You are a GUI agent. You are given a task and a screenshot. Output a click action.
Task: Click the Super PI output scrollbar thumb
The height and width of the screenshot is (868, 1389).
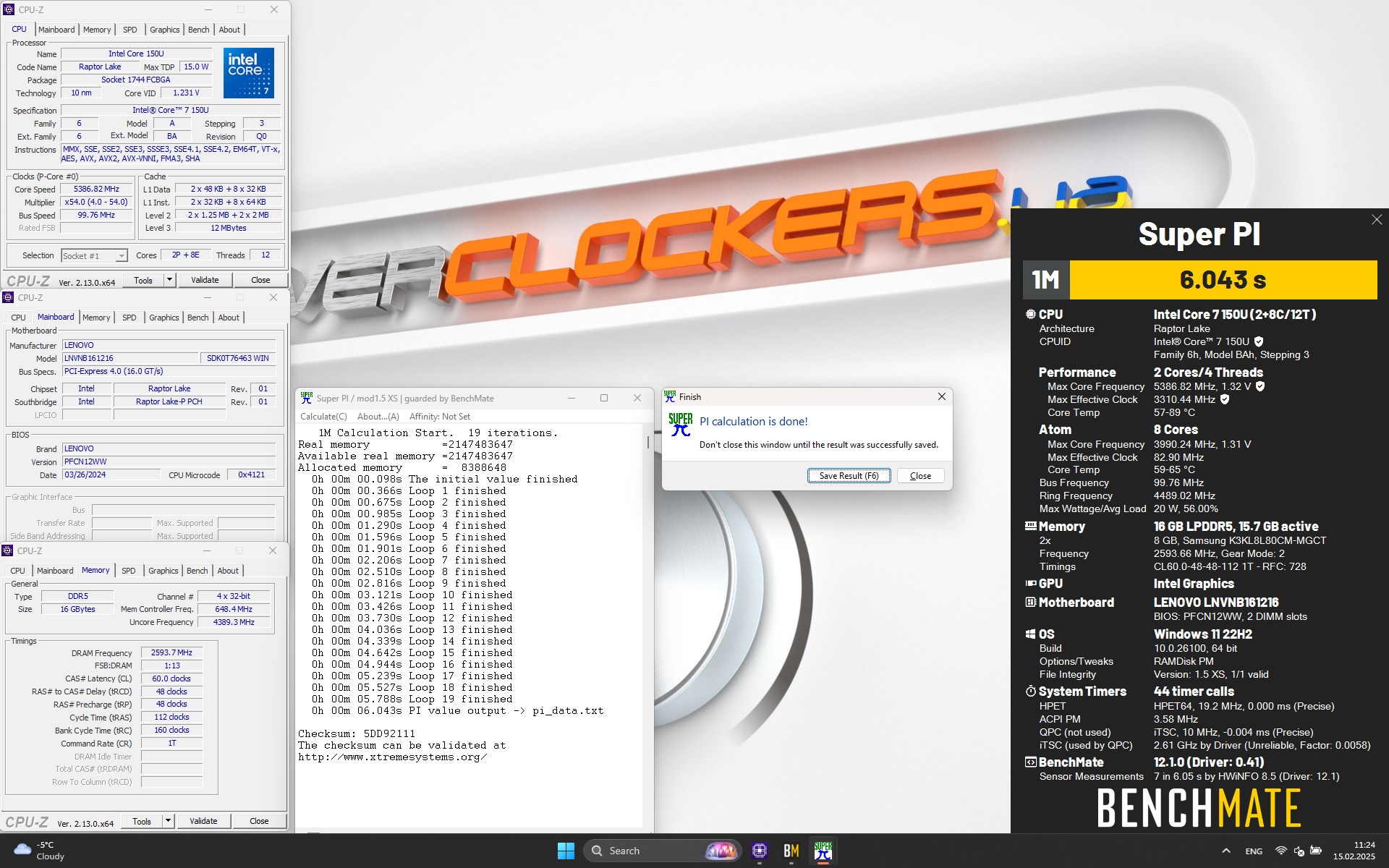click(x=648, y=441)
